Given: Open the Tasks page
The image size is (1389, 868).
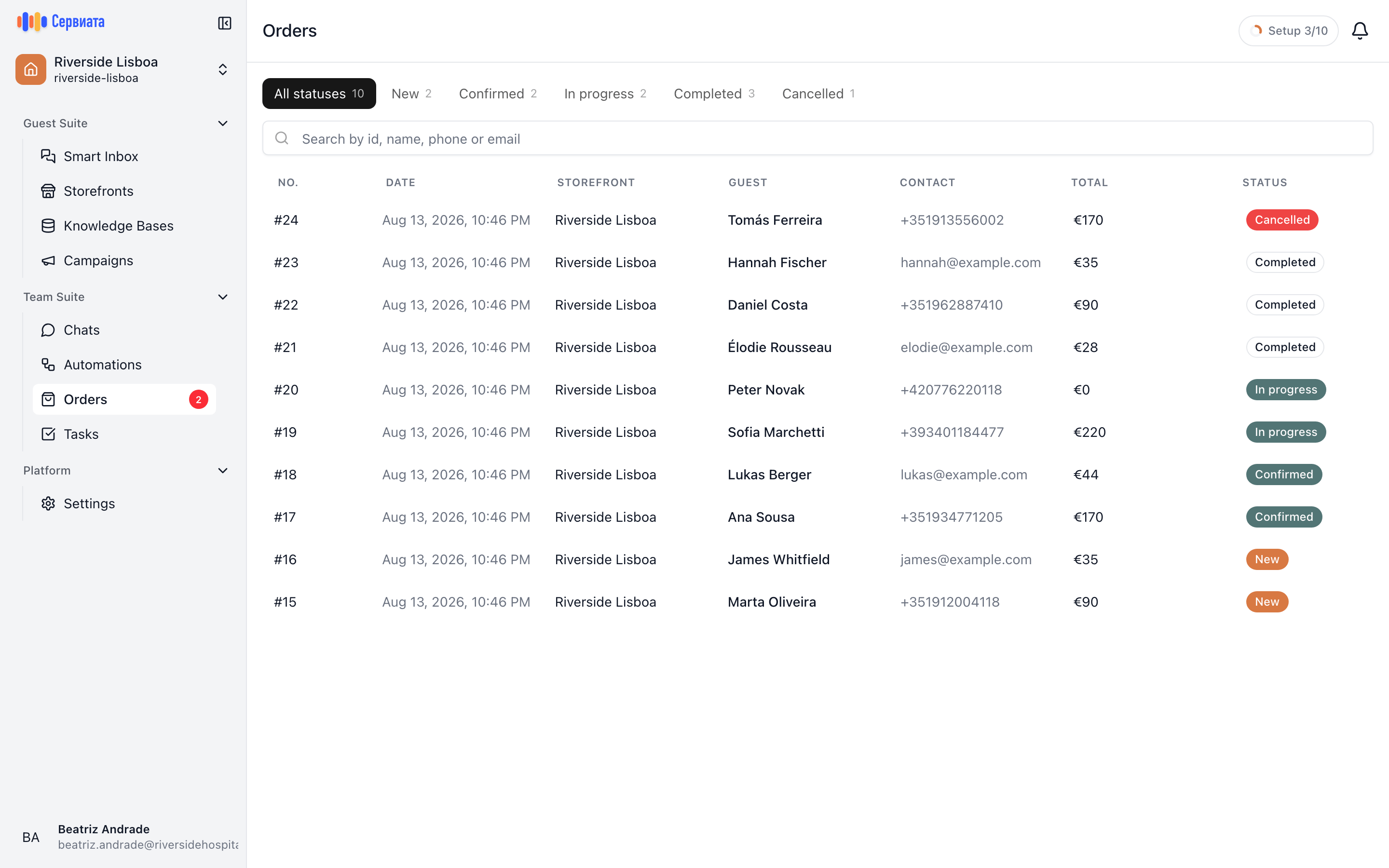Looking at the screenshot, I should [124, 434].
